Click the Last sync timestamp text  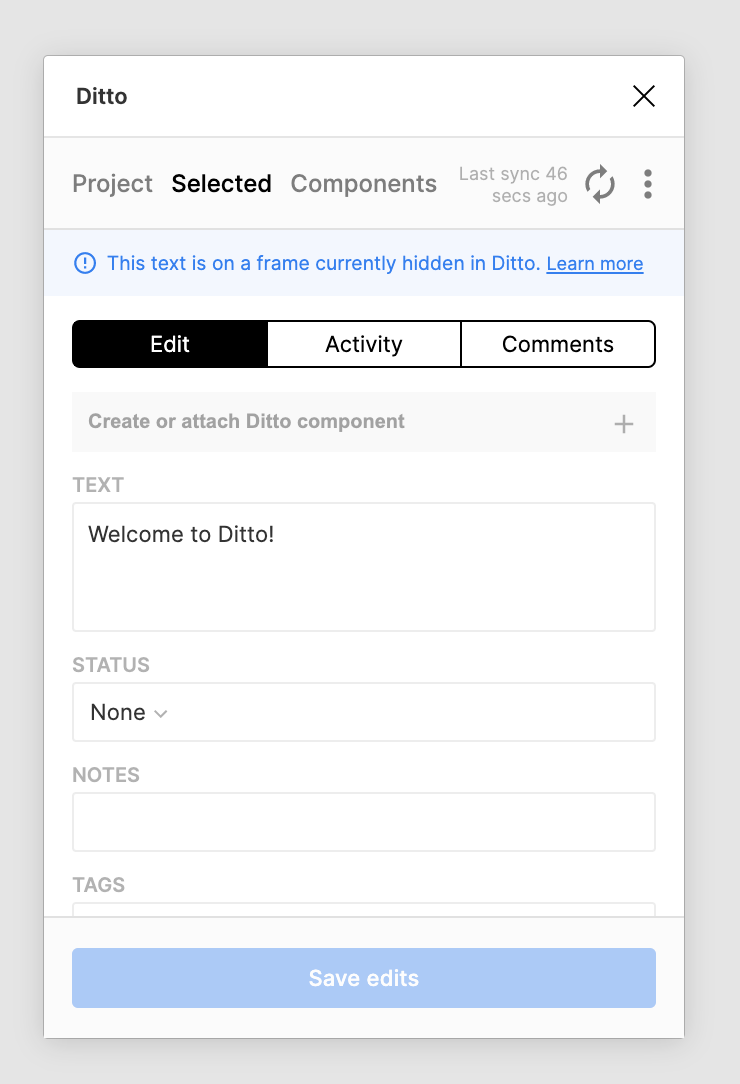click(514, 184)
